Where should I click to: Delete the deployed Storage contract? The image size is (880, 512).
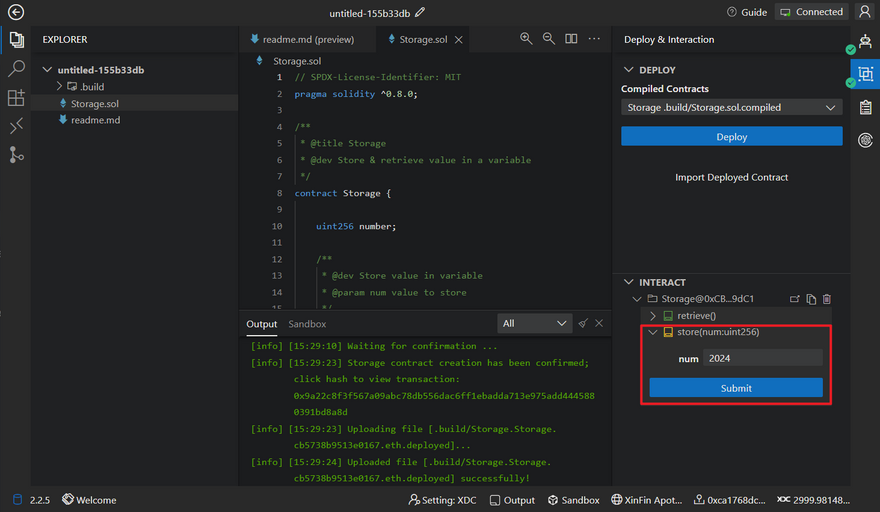click(x=827, y=299)
